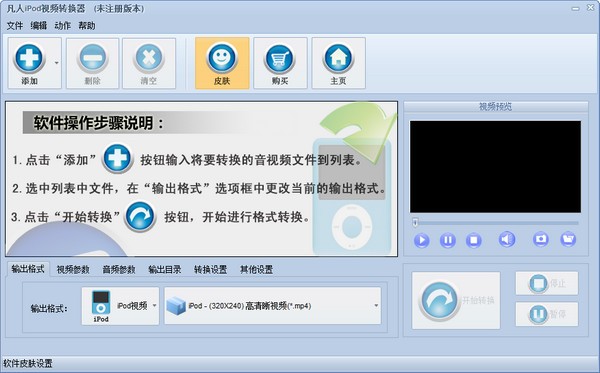Click the 软件操作步骤说明 heading text
This screenshot has height=373, width=600.
(99, 123)
